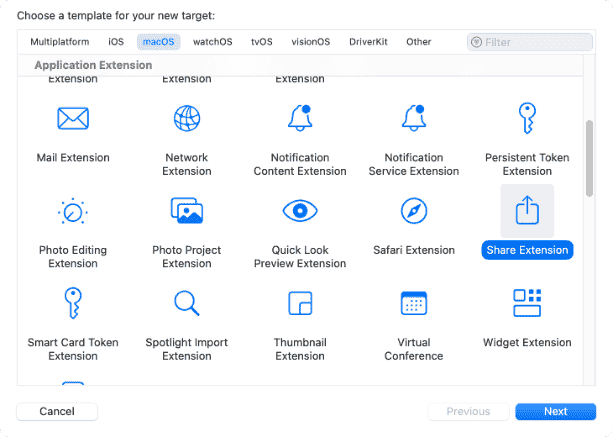Viewport: 614px width, 437px height.
Task: Choose the Photo Editing Extension icon
Action: coord(73,211)
